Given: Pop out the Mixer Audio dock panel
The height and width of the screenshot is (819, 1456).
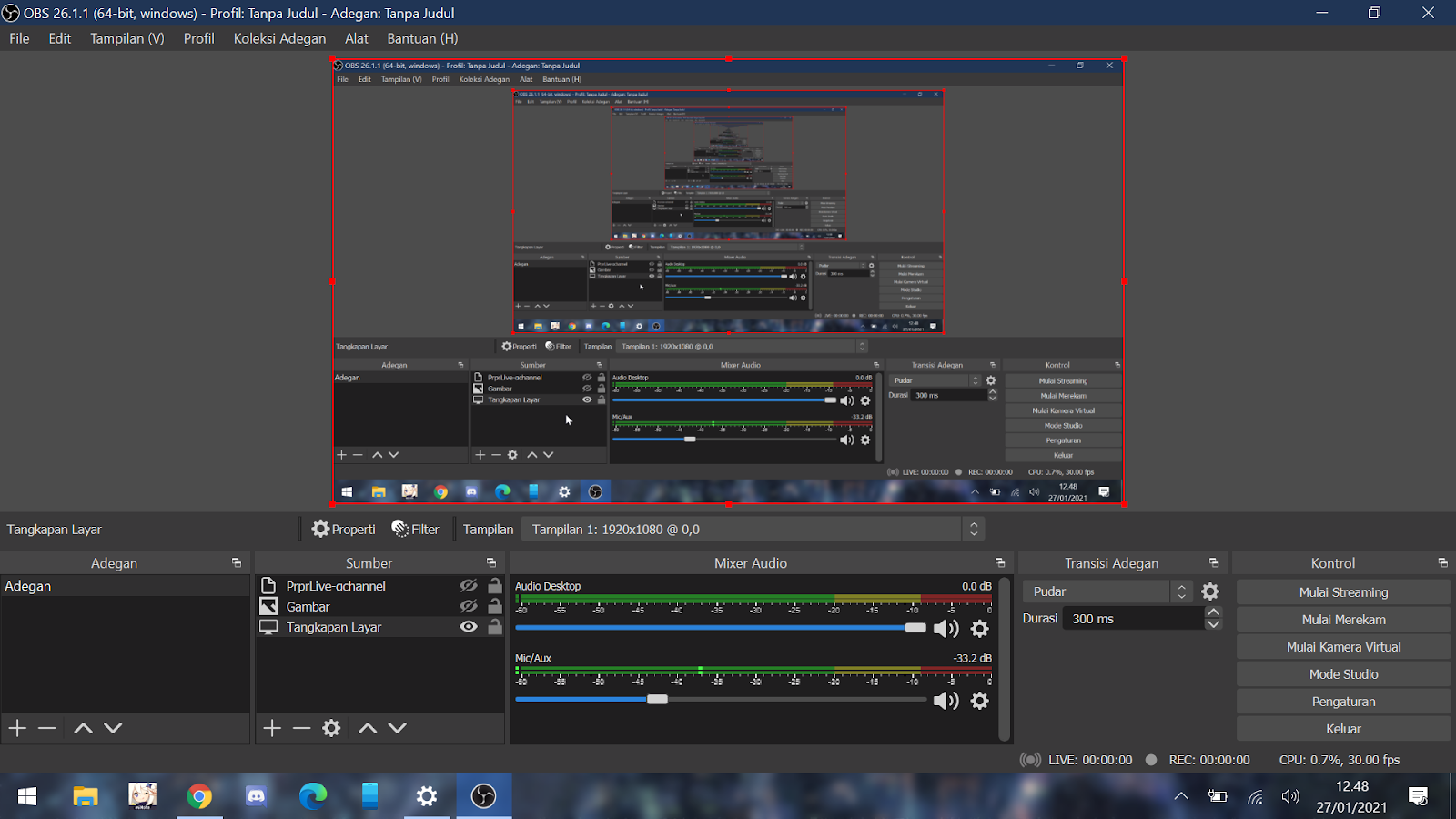Looking at the screenshot, I should (x=1000, y=563).
